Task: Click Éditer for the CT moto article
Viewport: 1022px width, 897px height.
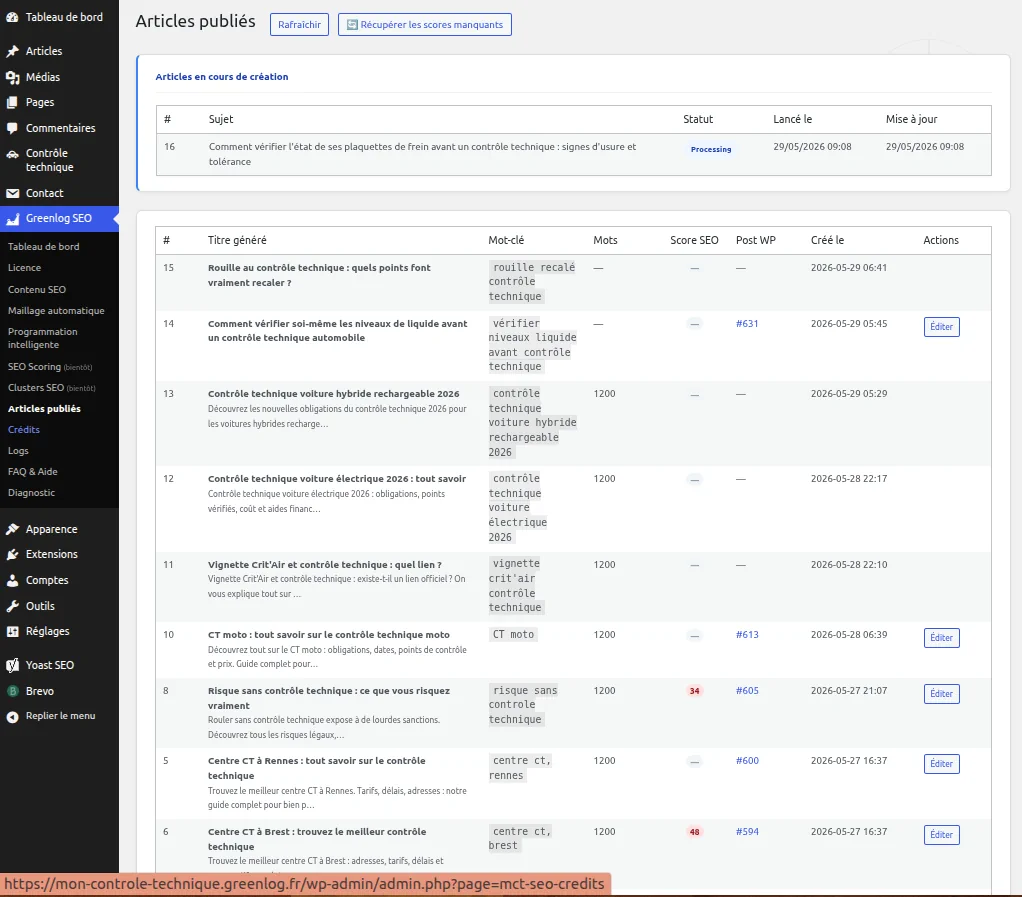Action: [941, 638]
